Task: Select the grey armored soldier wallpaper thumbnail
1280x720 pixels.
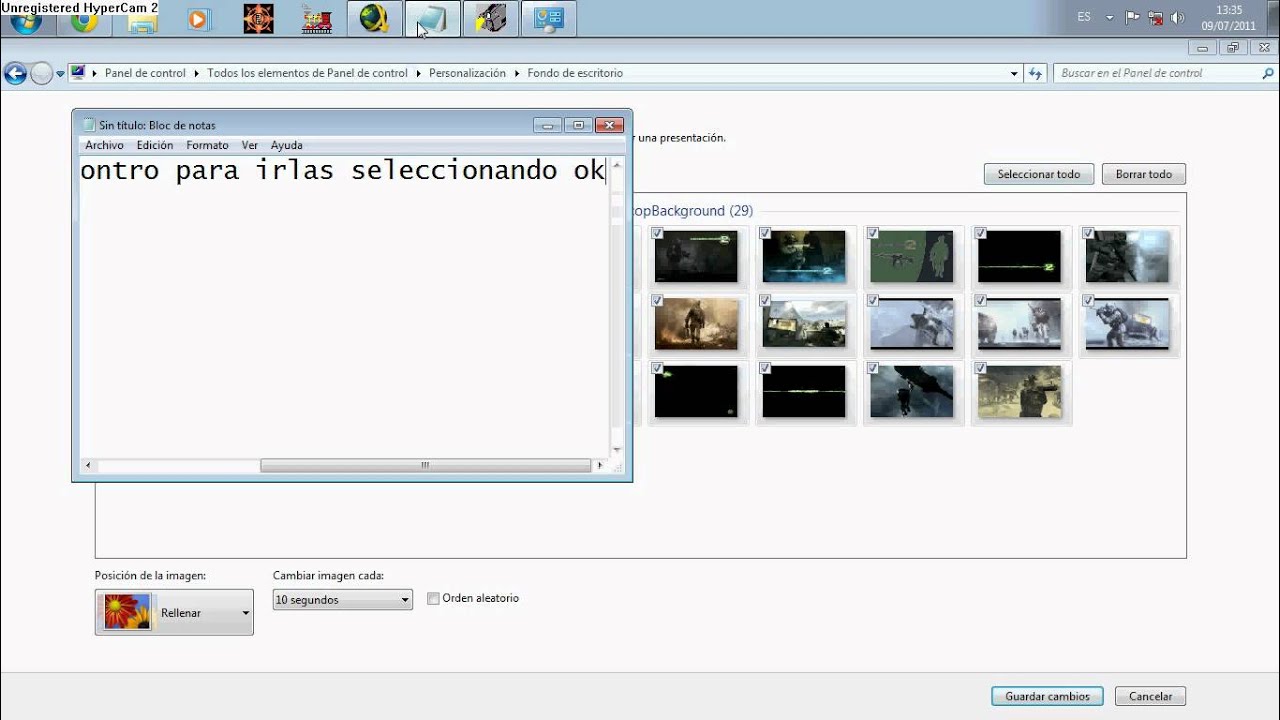Action: 1127,257
